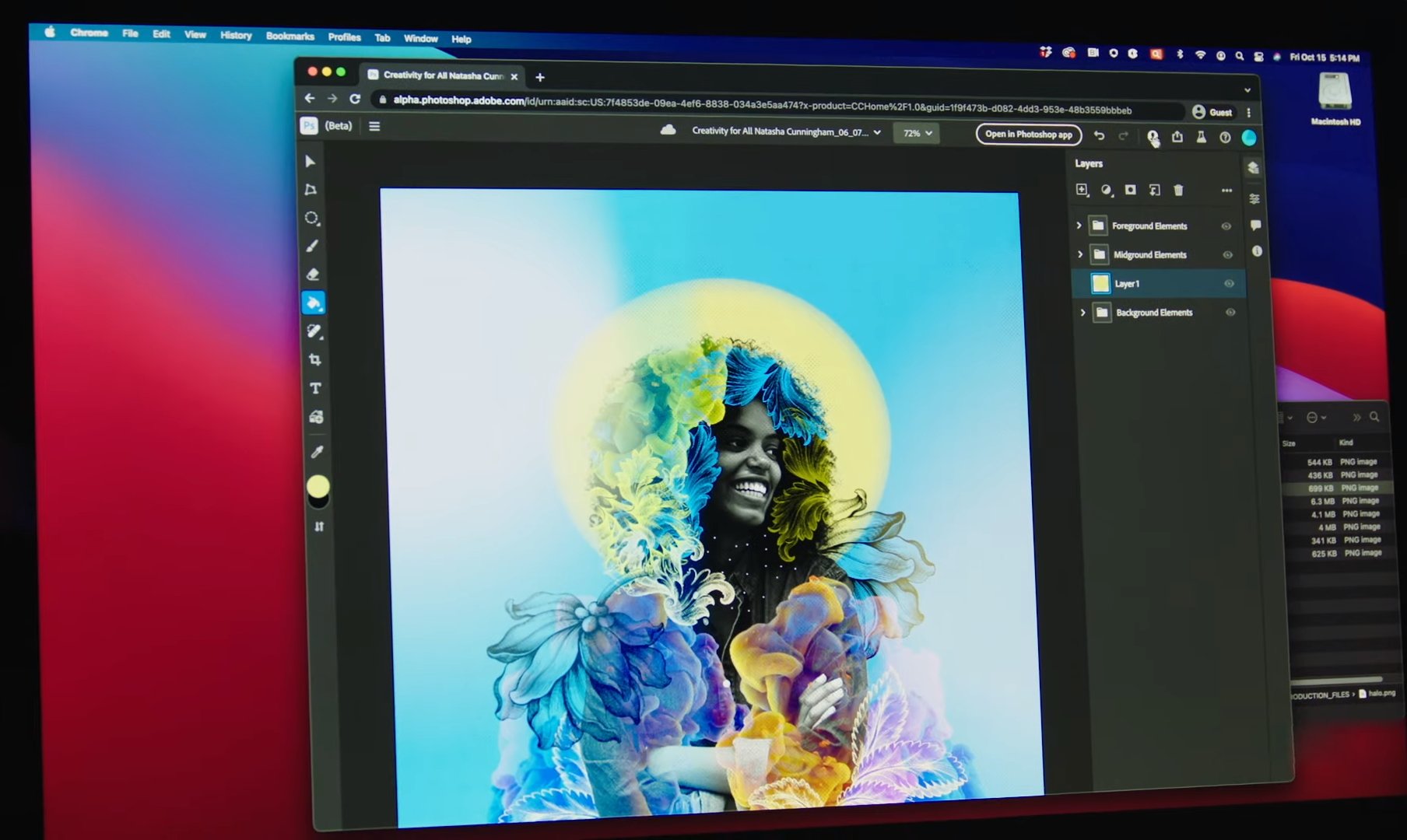Open the History menu
The image size is (1407, 840).
point(236,35)
